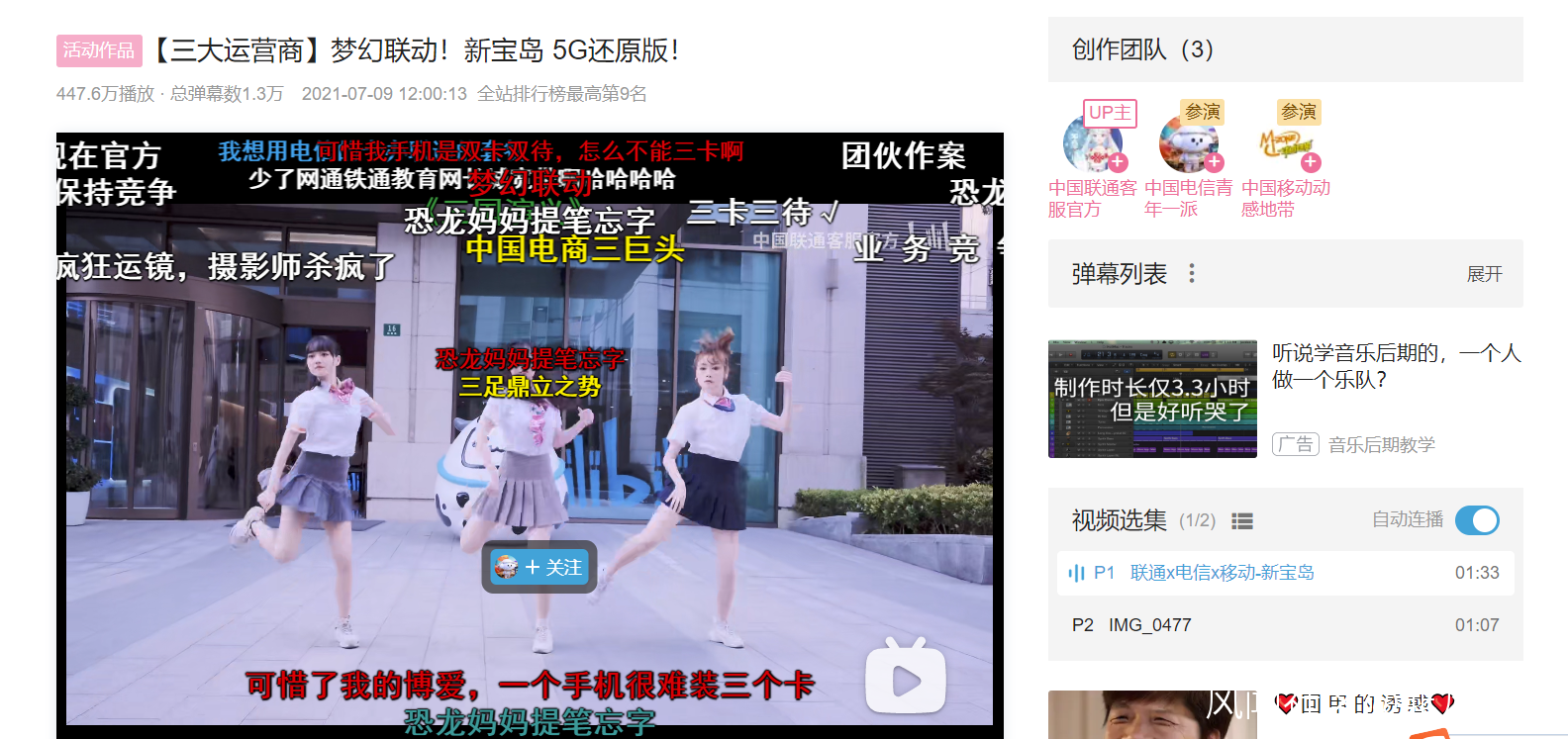Image resolution: width=1568 pixels, height=739 pixels.
Task: Click 音乐后期教学 advertiser name
Action: pyautogui.click(x=1382, y=445)
